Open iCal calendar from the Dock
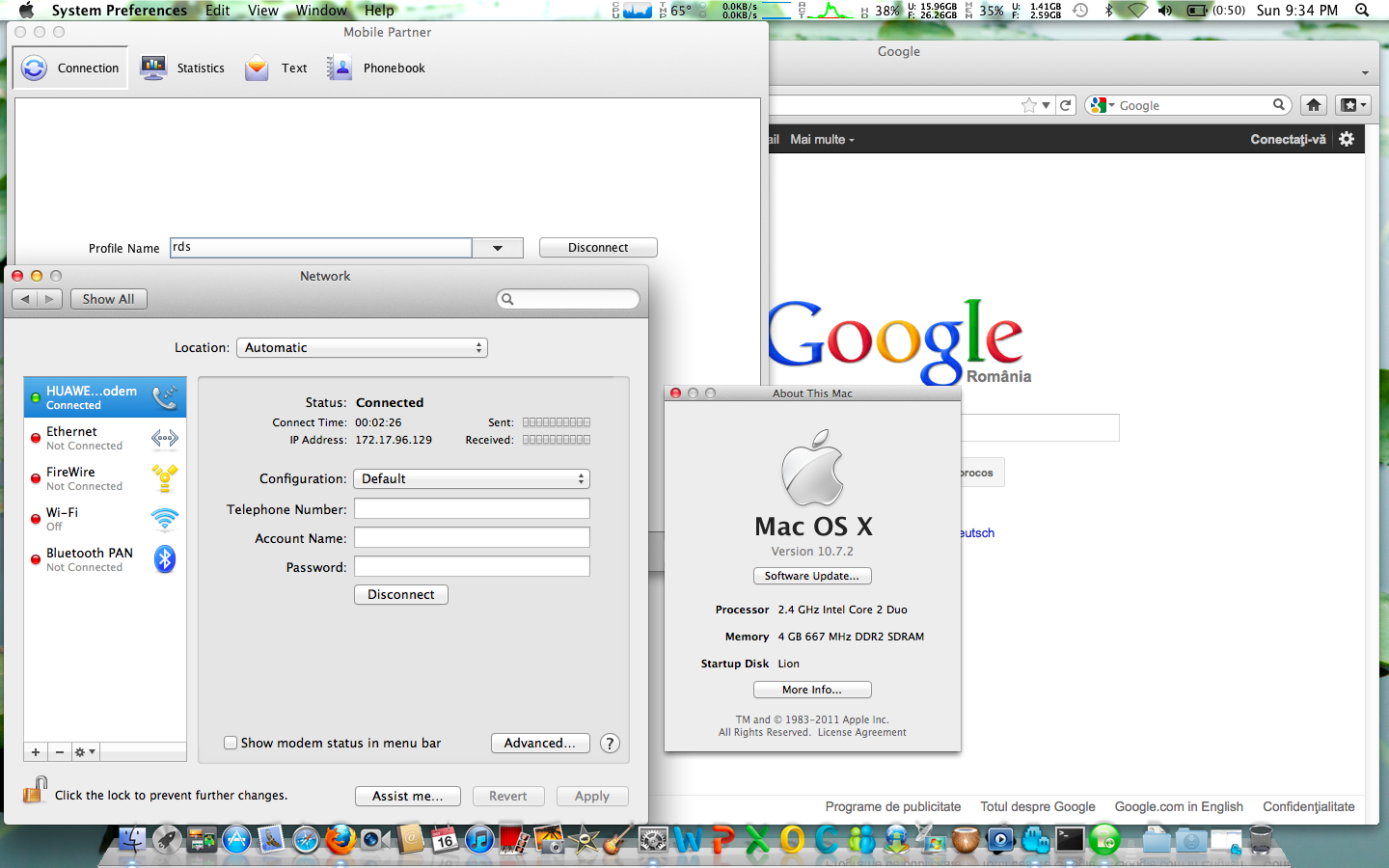Viewport: 1389px width, 868px height. [445, 839]
